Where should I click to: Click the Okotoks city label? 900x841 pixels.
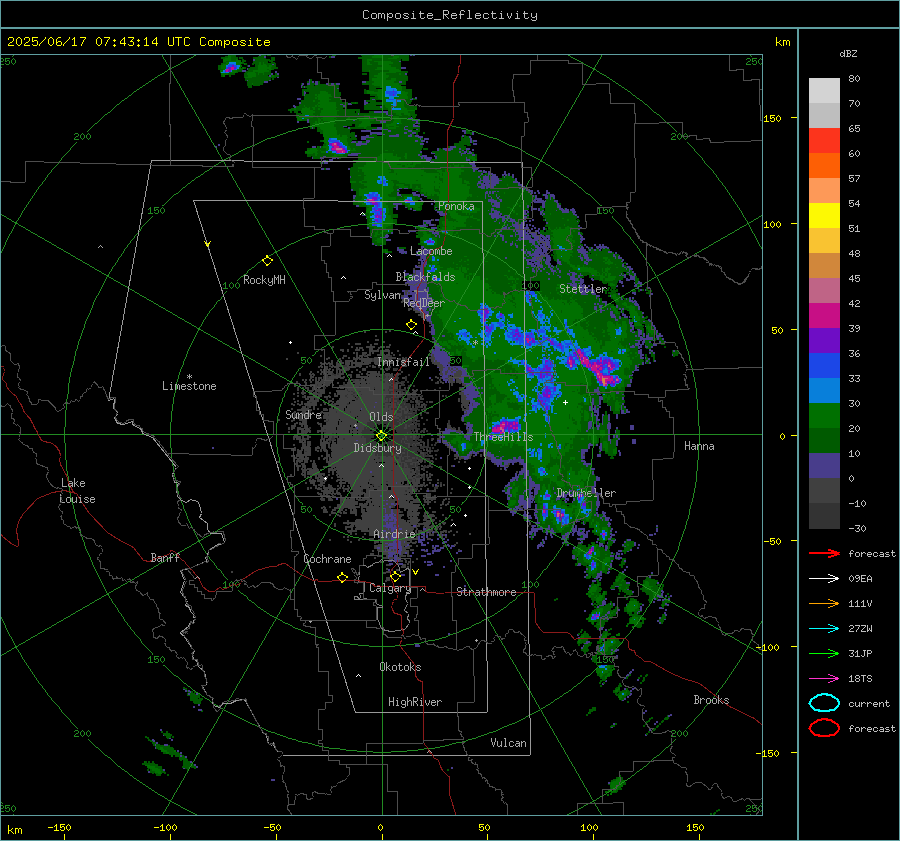tap(400, 667)
